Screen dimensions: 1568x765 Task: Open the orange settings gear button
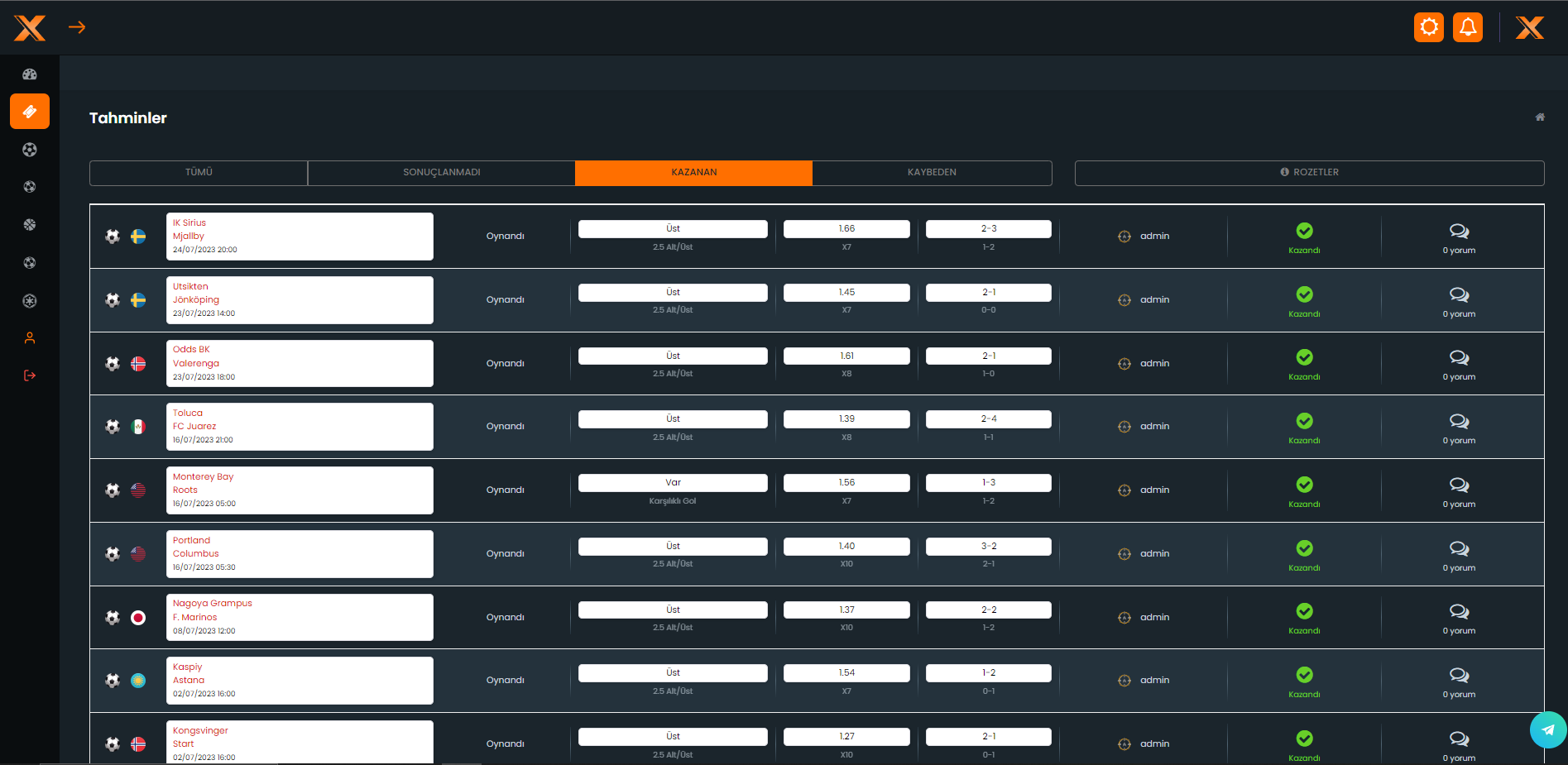coord(1428,27)
